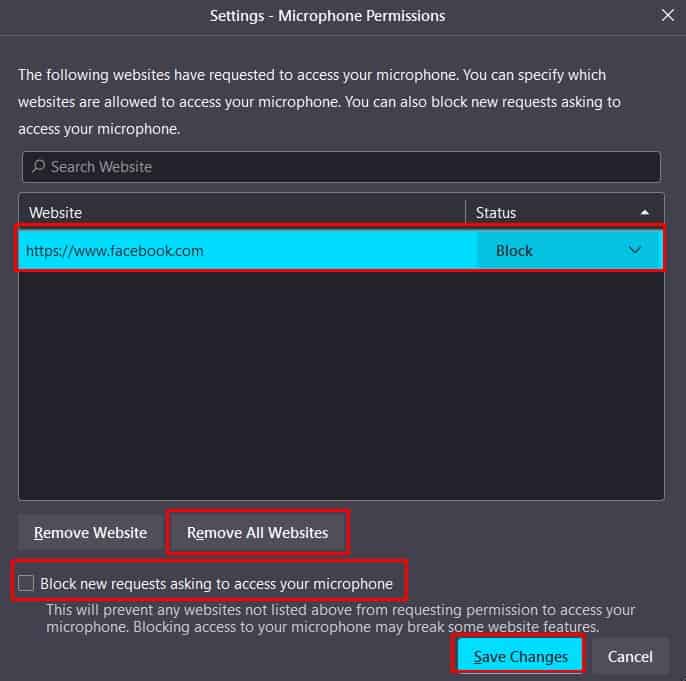Click the Settings - Microphone Permissions title bar
The image size is (686, 681).
coord(328,15)
